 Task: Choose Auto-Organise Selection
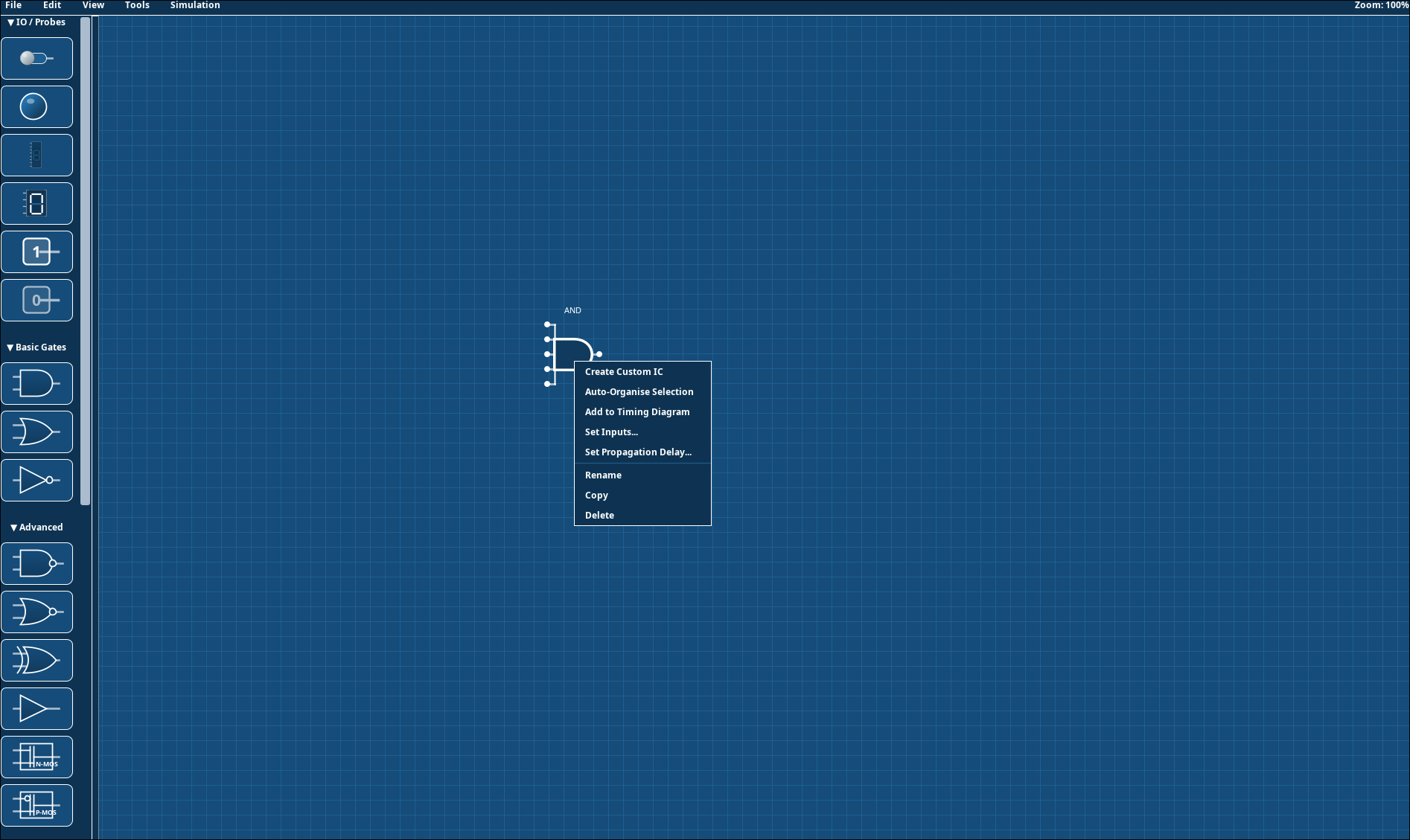click(x=642, y=392)
